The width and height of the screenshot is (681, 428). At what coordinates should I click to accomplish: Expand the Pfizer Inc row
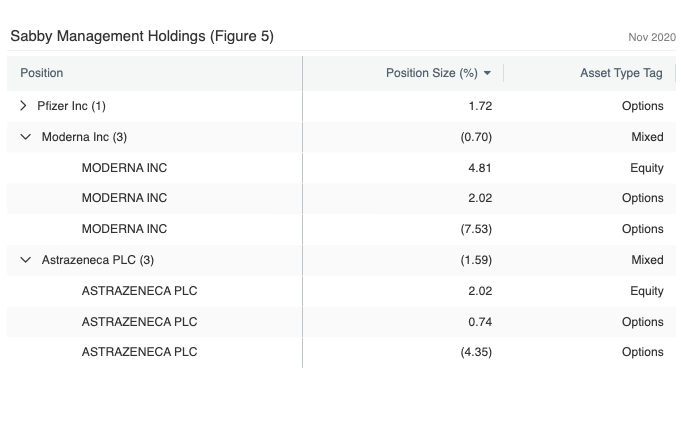(x=24, y=105)
